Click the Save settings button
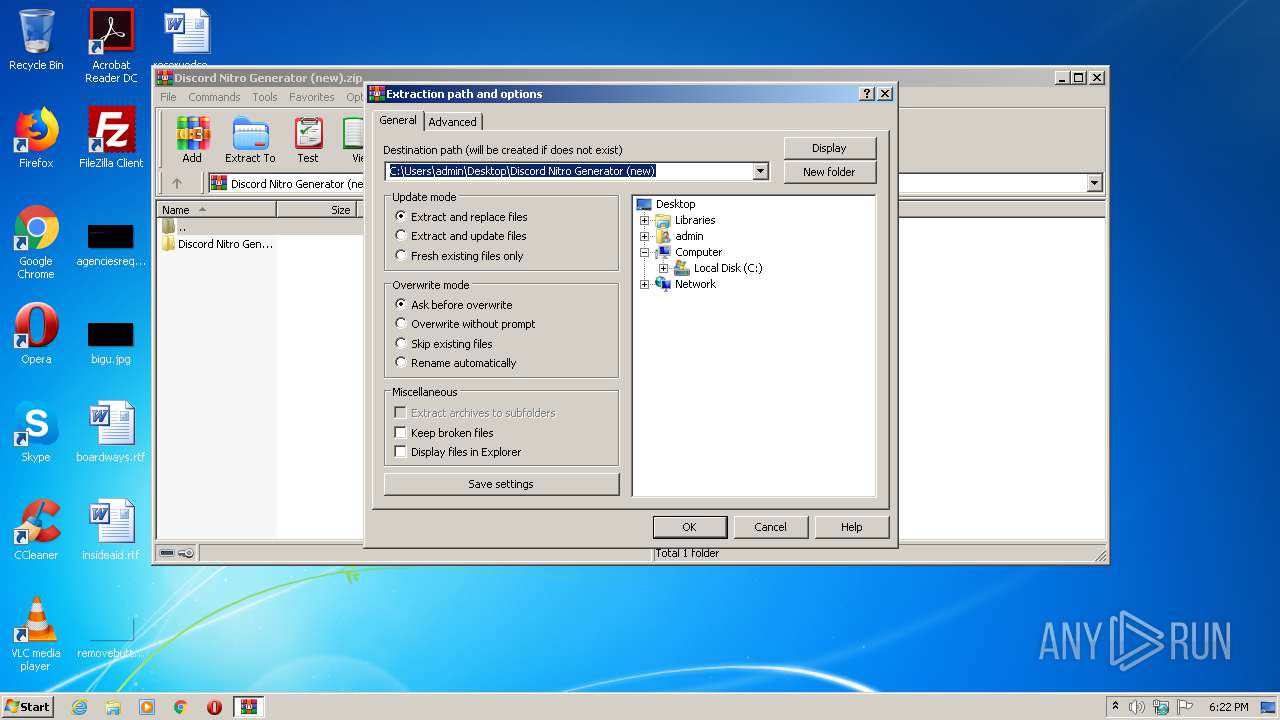Viewport: 1280px width, 720px height. pos(501,484)
